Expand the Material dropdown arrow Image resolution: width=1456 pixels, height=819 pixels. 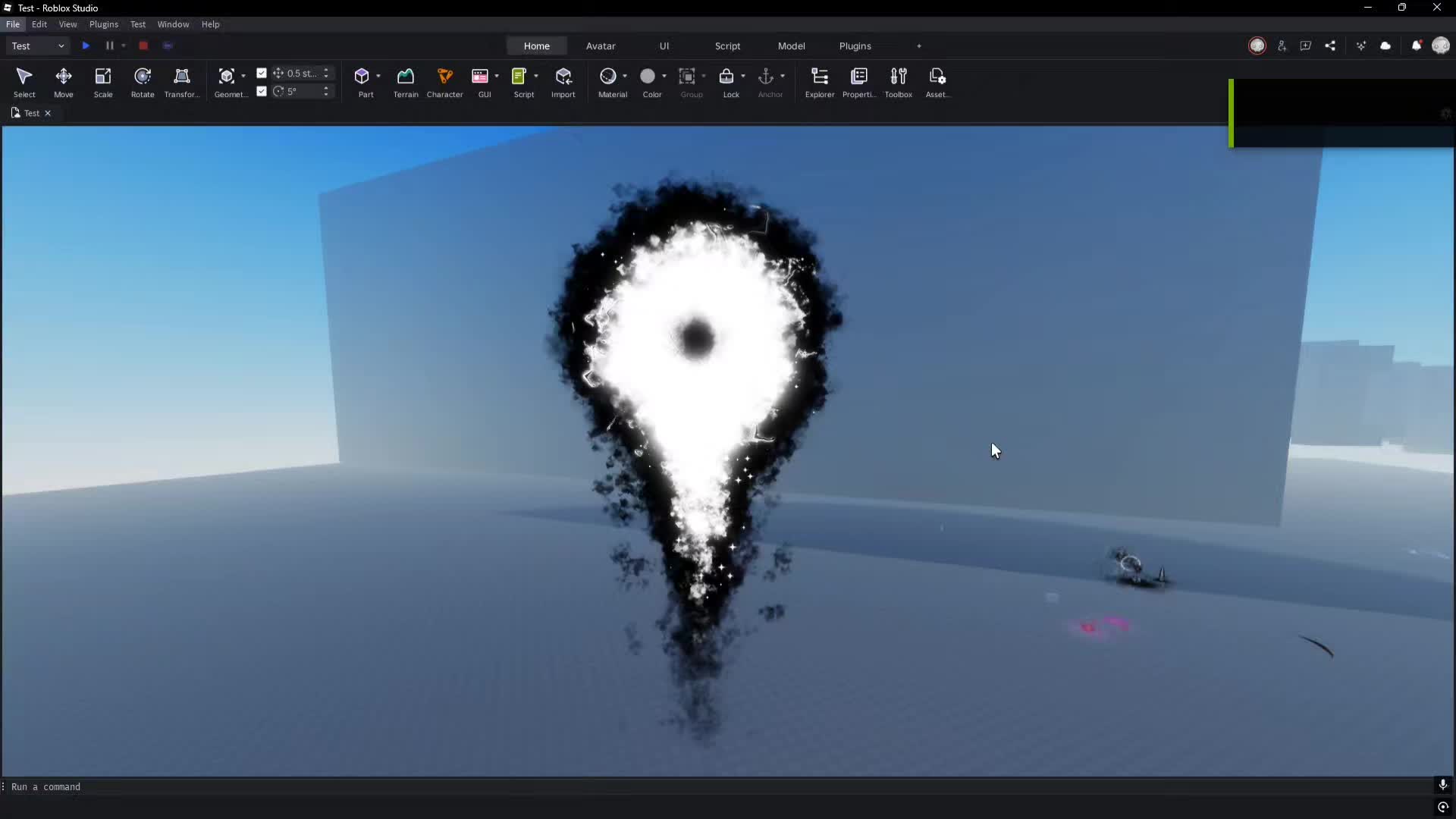pos(625,77)
